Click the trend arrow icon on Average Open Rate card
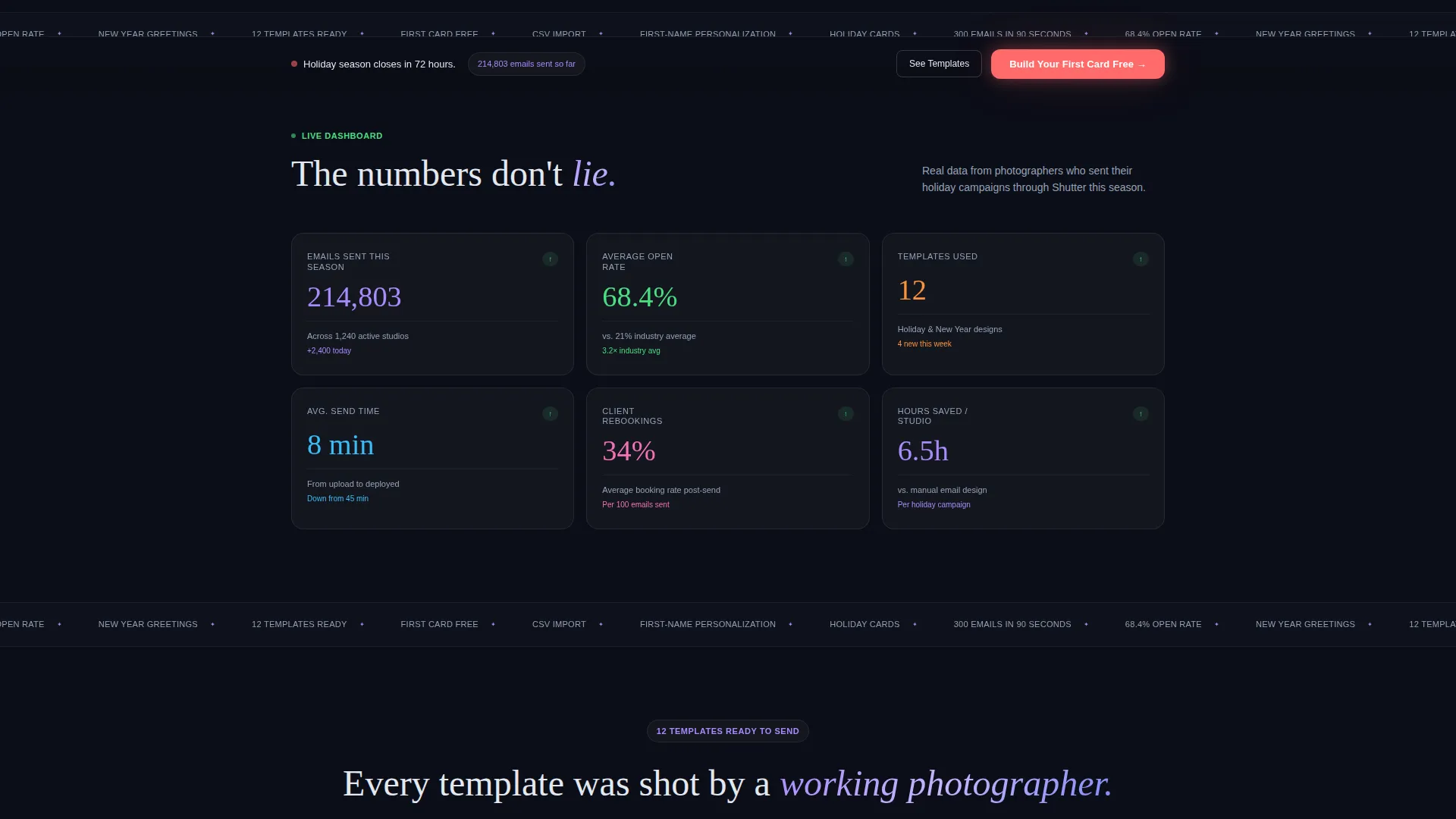Image resolution: width=1456 pixels, height=819 pixels. [846, 259]
